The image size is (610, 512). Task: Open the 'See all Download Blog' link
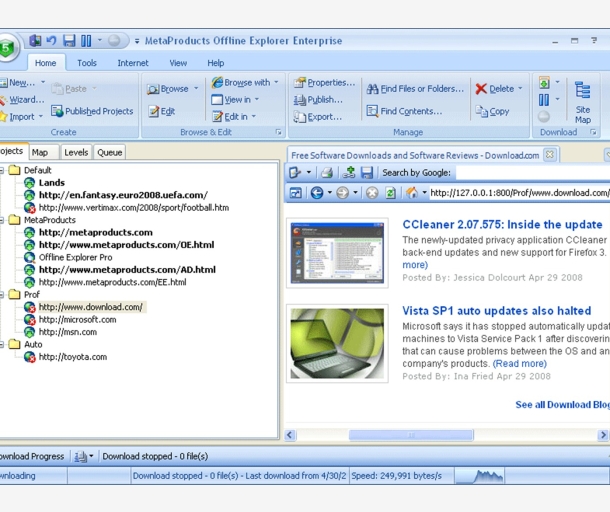pos(561,405)
